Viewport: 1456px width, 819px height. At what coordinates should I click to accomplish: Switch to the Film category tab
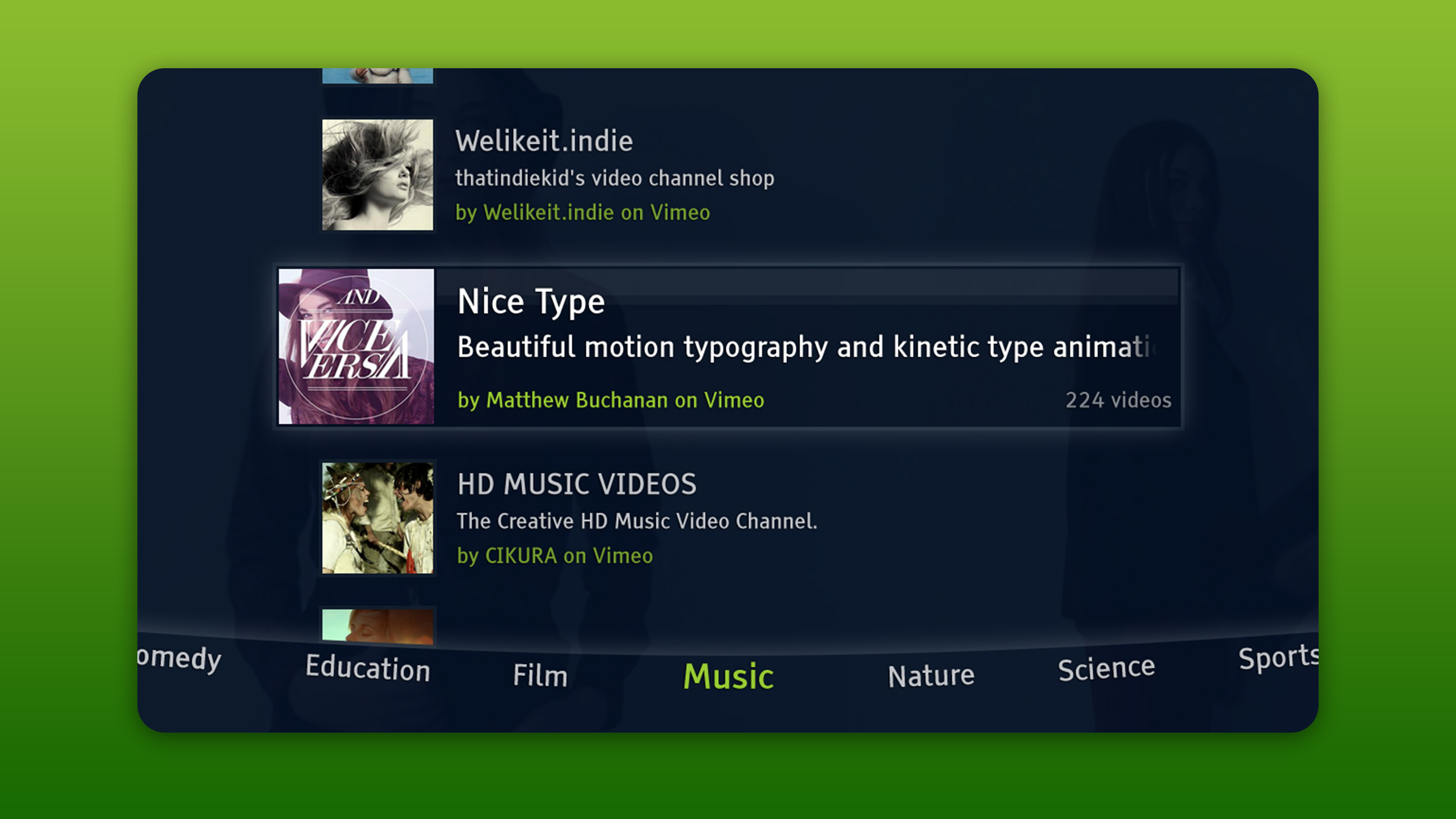[x=540, y=676]
